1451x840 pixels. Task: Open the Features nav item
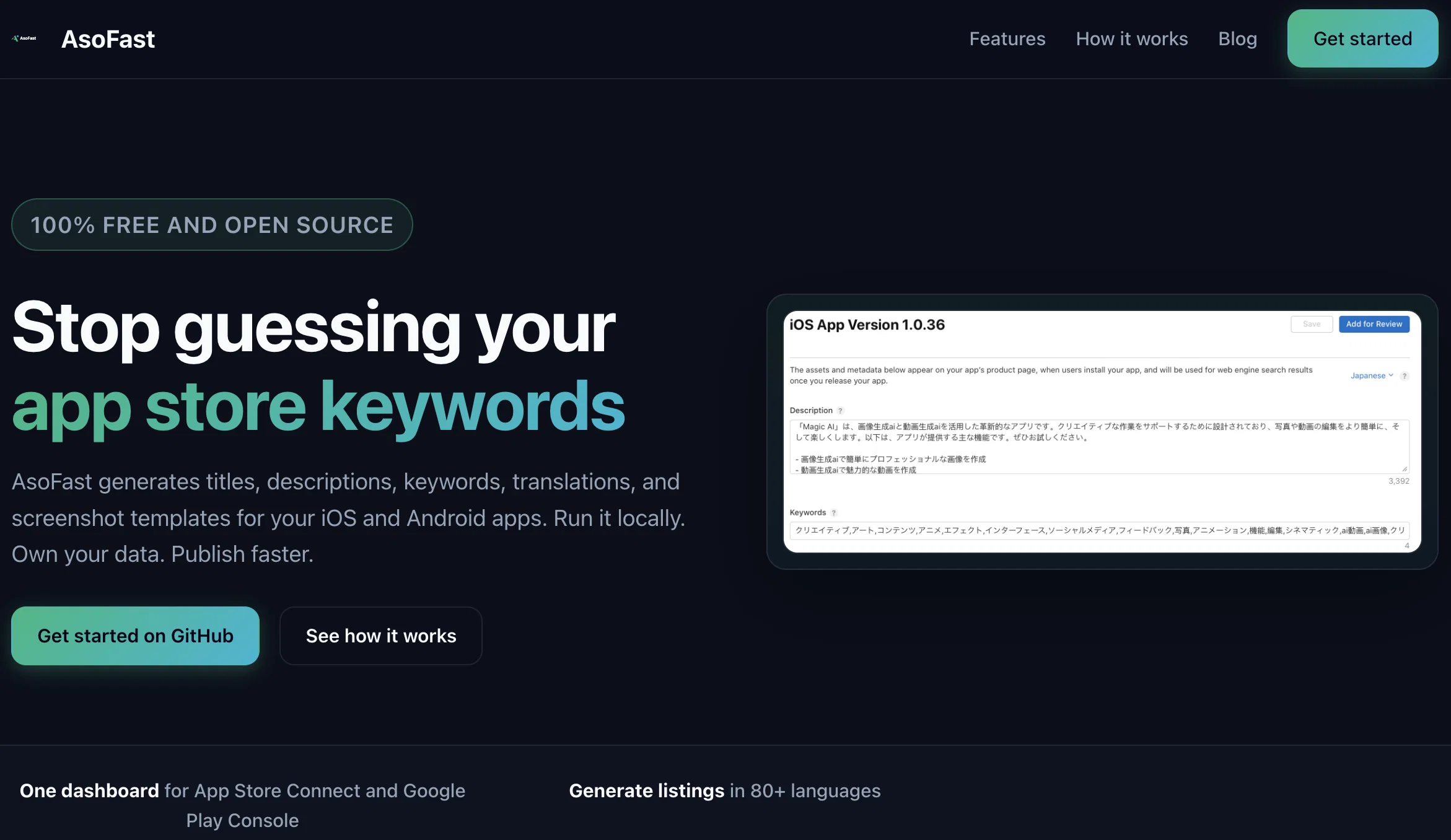(1007, 38)
